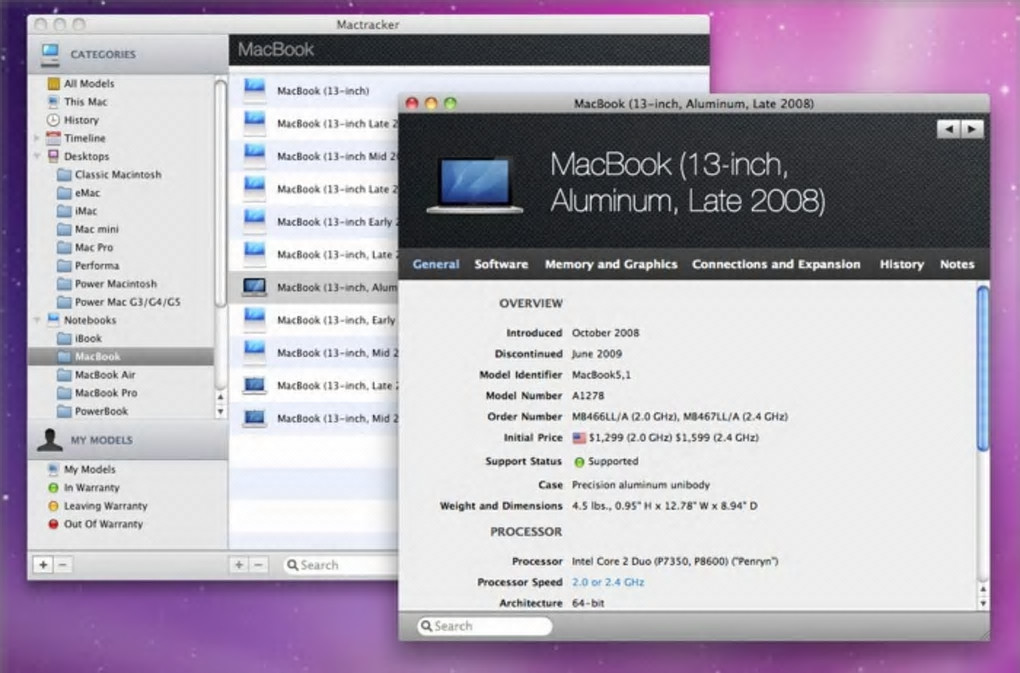The height and width of the screenshot is (673, 1020).
Task: Select MacBook (13-inch Mid 2… row
Action: [x=314, y=156]
